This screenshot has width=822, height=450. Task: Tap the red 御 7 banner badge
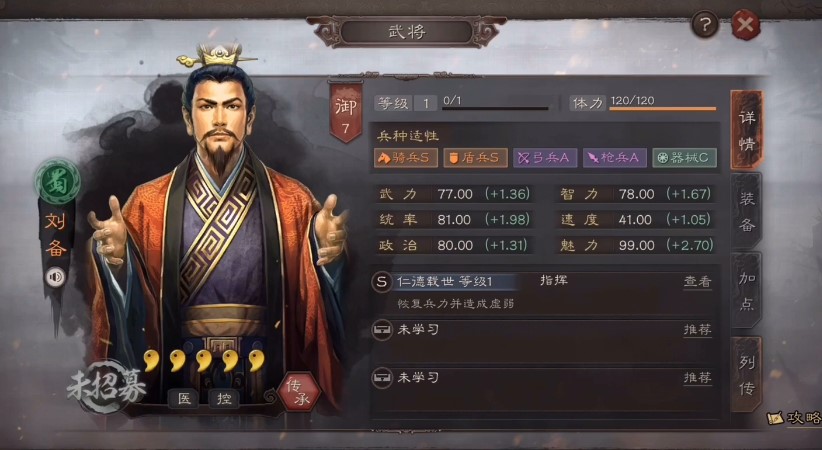(x=345, y=113)
